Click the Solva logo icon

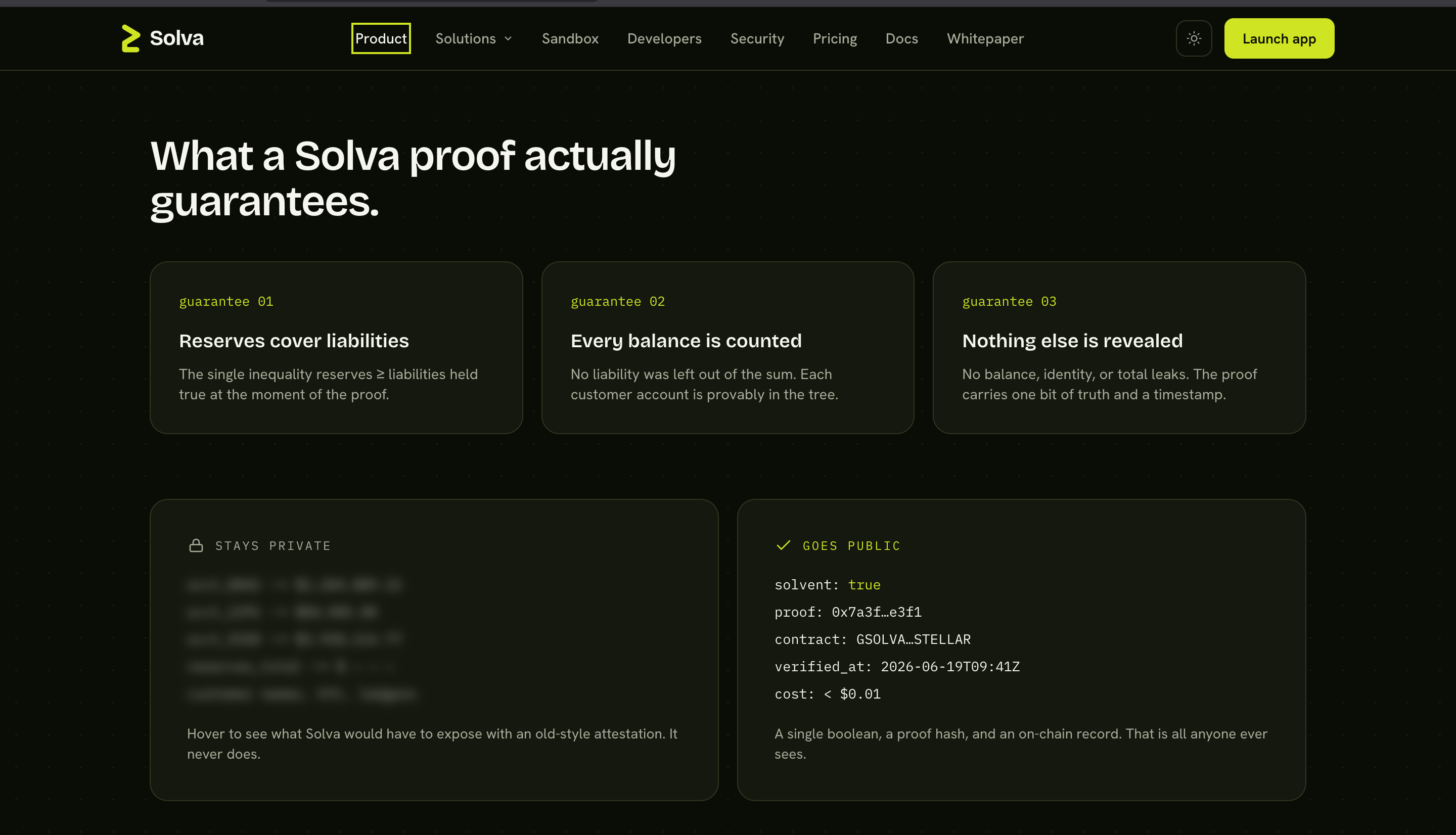coord(131,38)
